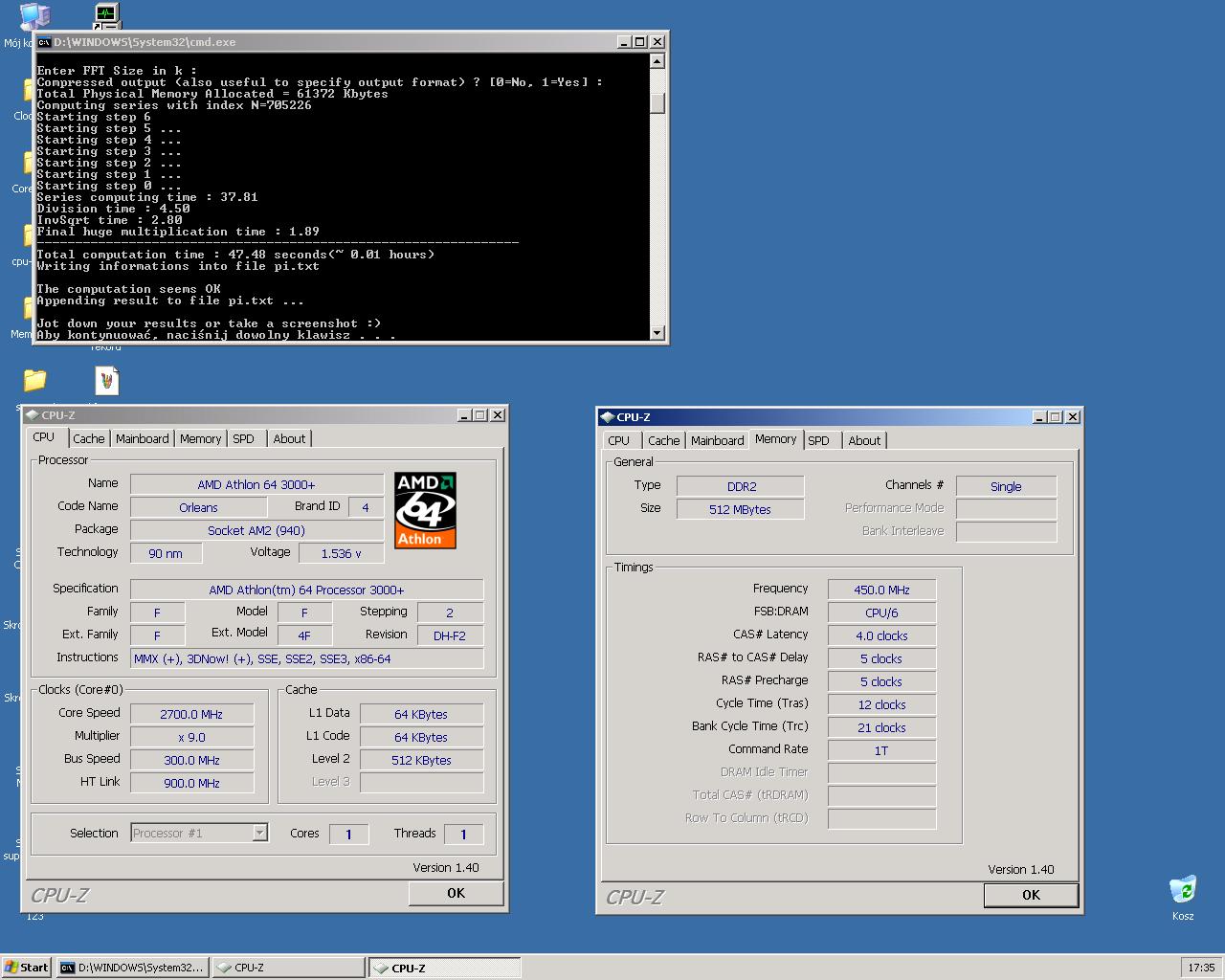
Task: Switch to cmd.exe from the taskbar
Action: pyautogui.click(x=132, y=968)
